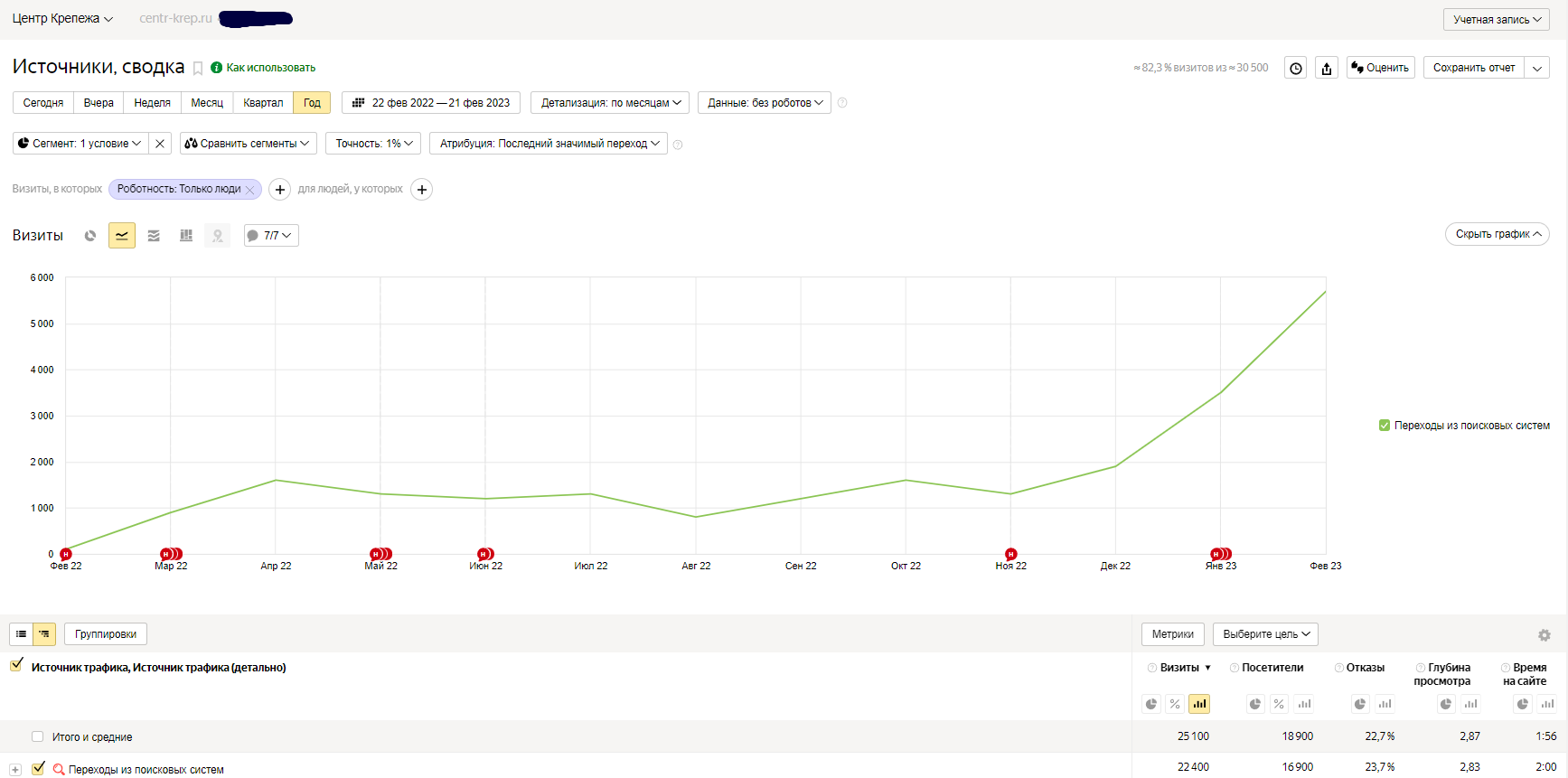1568x778 pixels.
Task: Remove the segment with X button
Action: [x=160, y=144]
